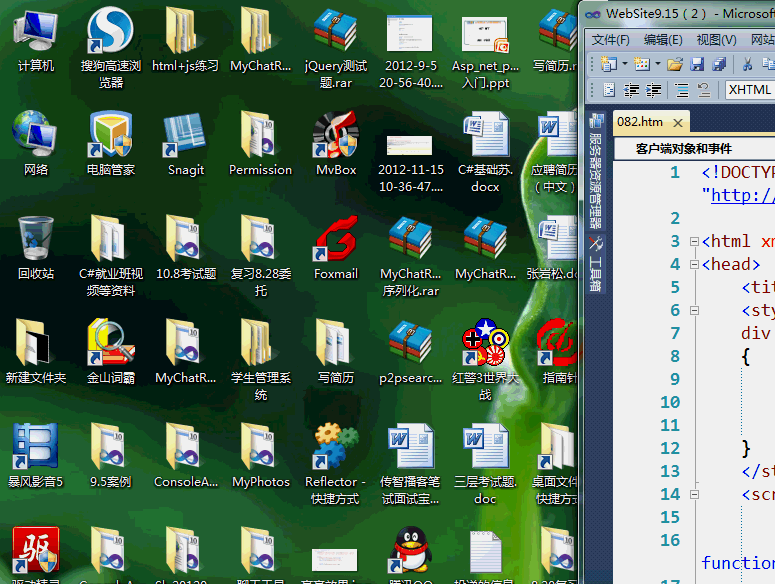Open the 文件(F) menu
Screen dimensions: 775x584
(x=610, y=40)
